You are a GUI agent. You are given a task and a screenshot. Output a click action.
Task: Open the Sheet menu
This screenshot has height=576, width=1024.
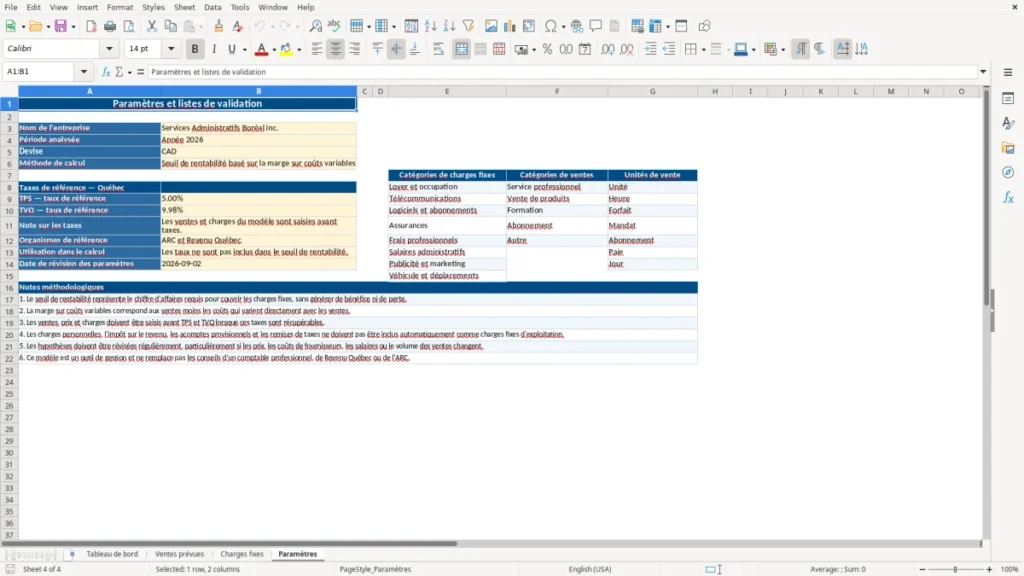pyautogui.click(x=184, y=7)
